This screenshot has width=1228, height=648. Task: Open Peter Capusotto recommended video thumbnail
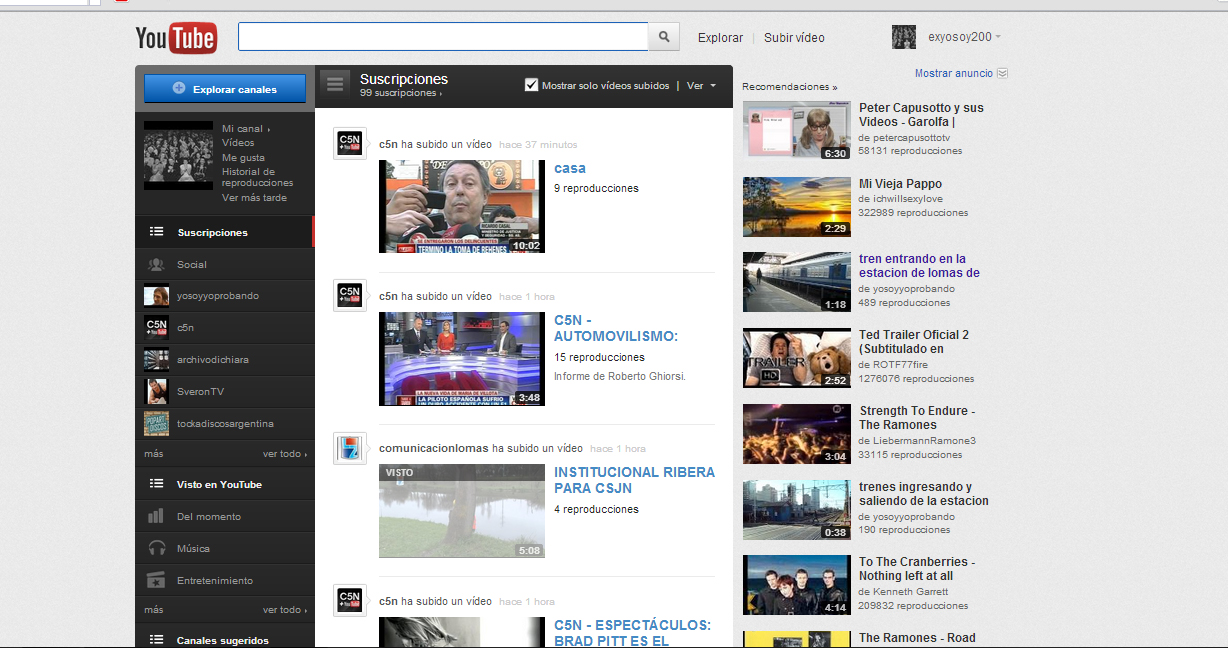tap(796, 130)
